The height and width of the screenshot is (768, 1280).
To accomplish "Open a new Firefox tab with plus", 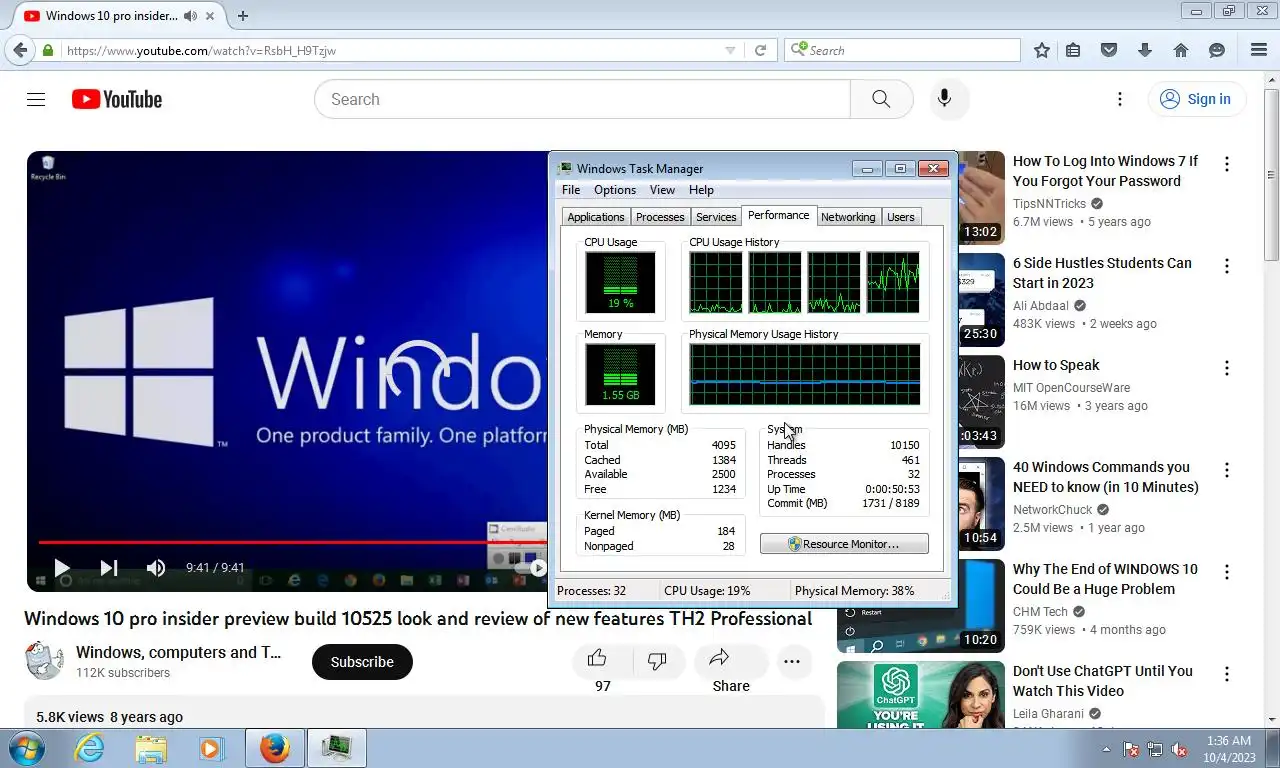I will (242, 16).
